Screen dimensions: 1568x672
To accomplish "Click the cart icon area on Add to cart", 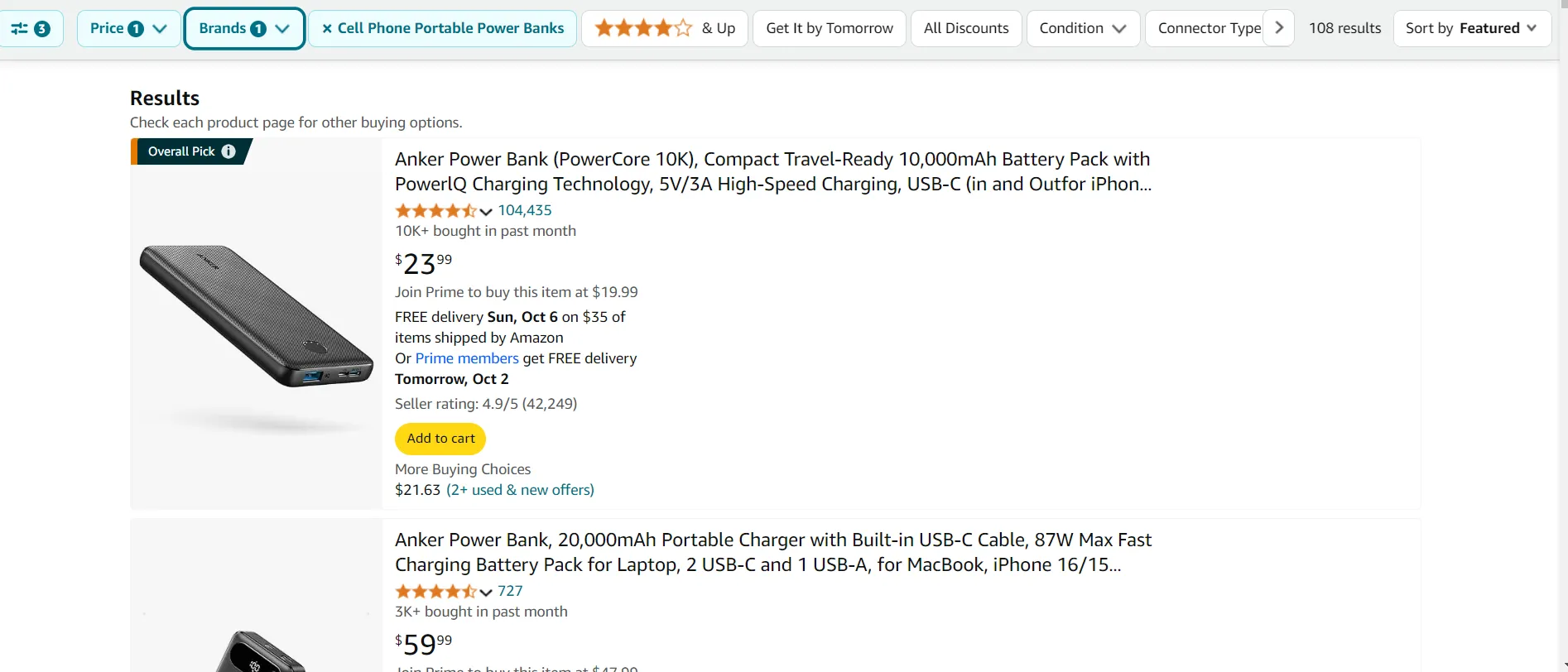I will [440, 439].
